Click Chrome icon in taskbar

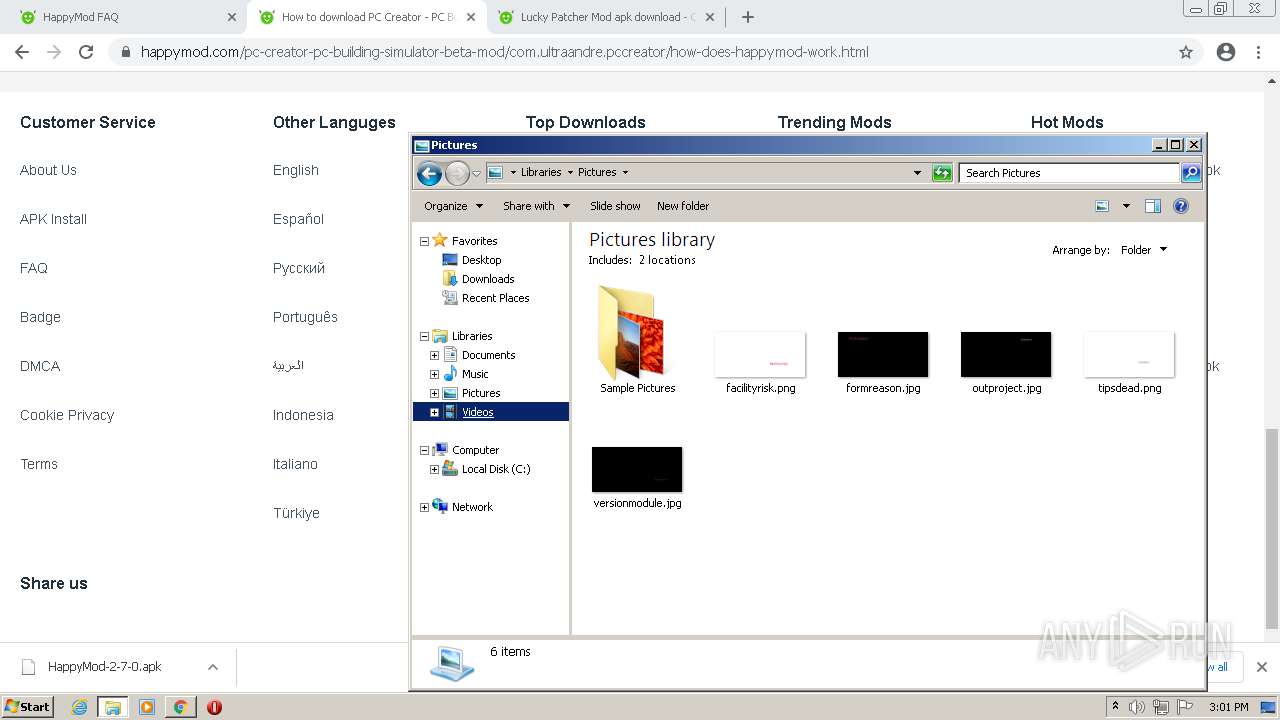pyautogui.click(x=180, y=707)
